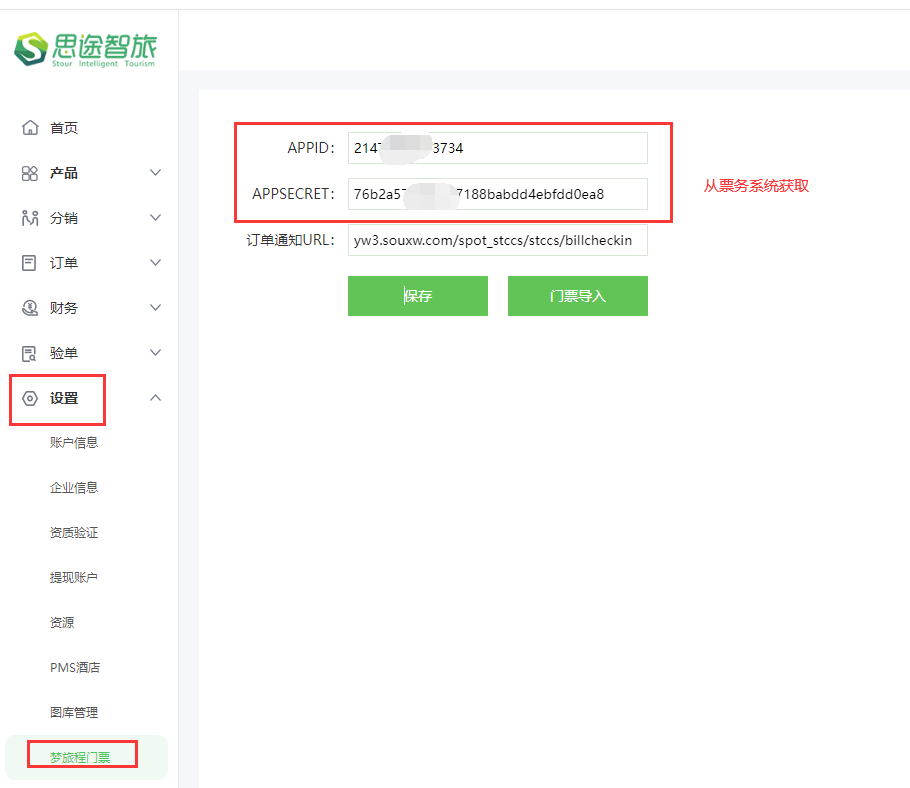Focus the APPSECRET text field

(x=497, y=194)
